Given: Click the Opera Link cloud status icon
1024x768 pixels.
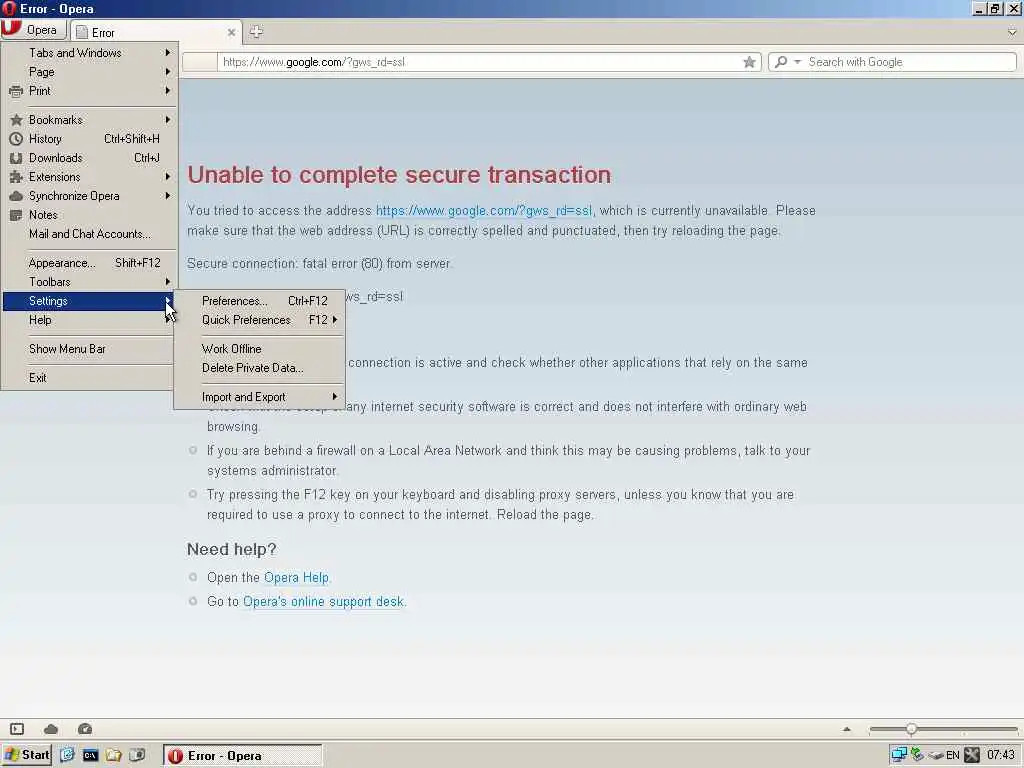Looking at the screenshot, I should coord(51,729).
